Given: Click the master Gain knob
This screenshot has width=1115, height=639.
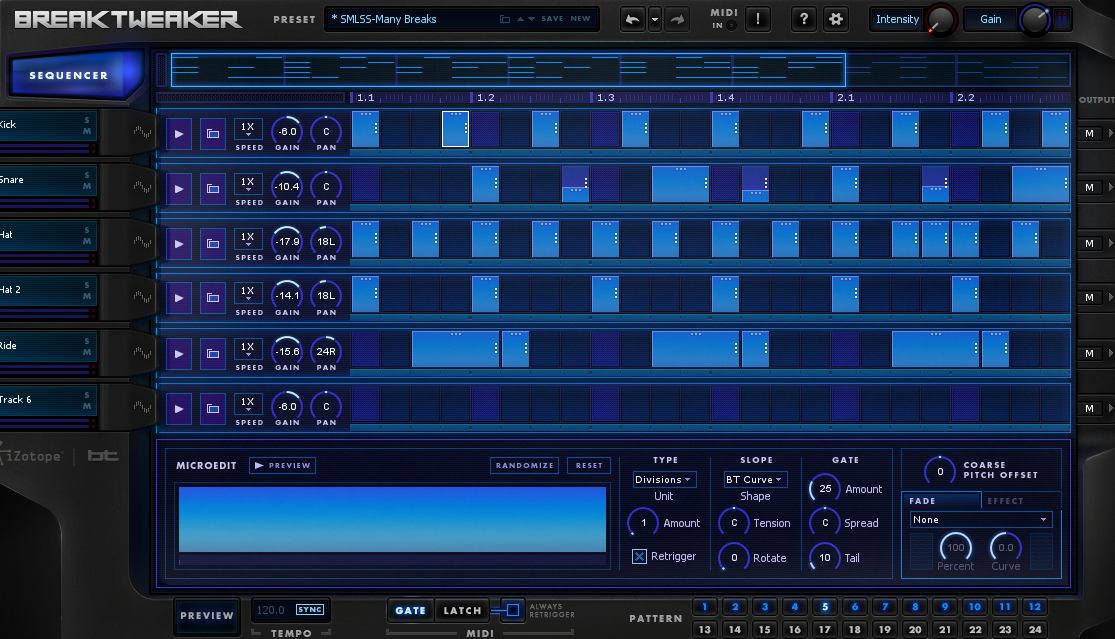Looking at the screenshot, I should coord(1035,20).
